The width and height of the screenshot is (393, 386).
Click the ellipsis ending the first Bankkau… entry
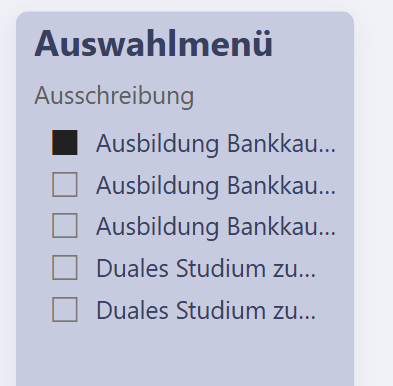327,151
